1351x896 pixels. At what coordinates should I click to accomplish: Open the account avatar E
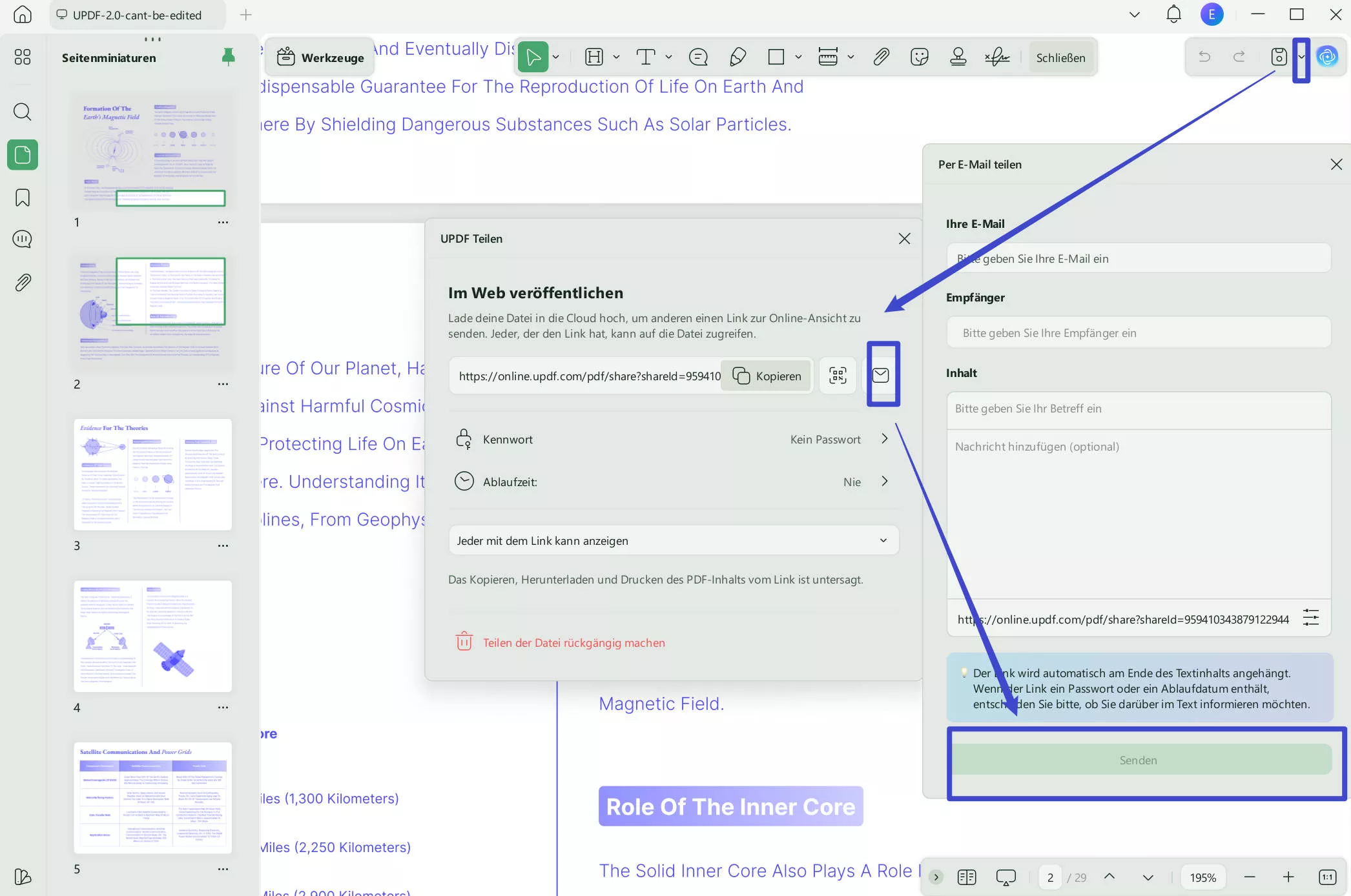[x=1212, y=14]
